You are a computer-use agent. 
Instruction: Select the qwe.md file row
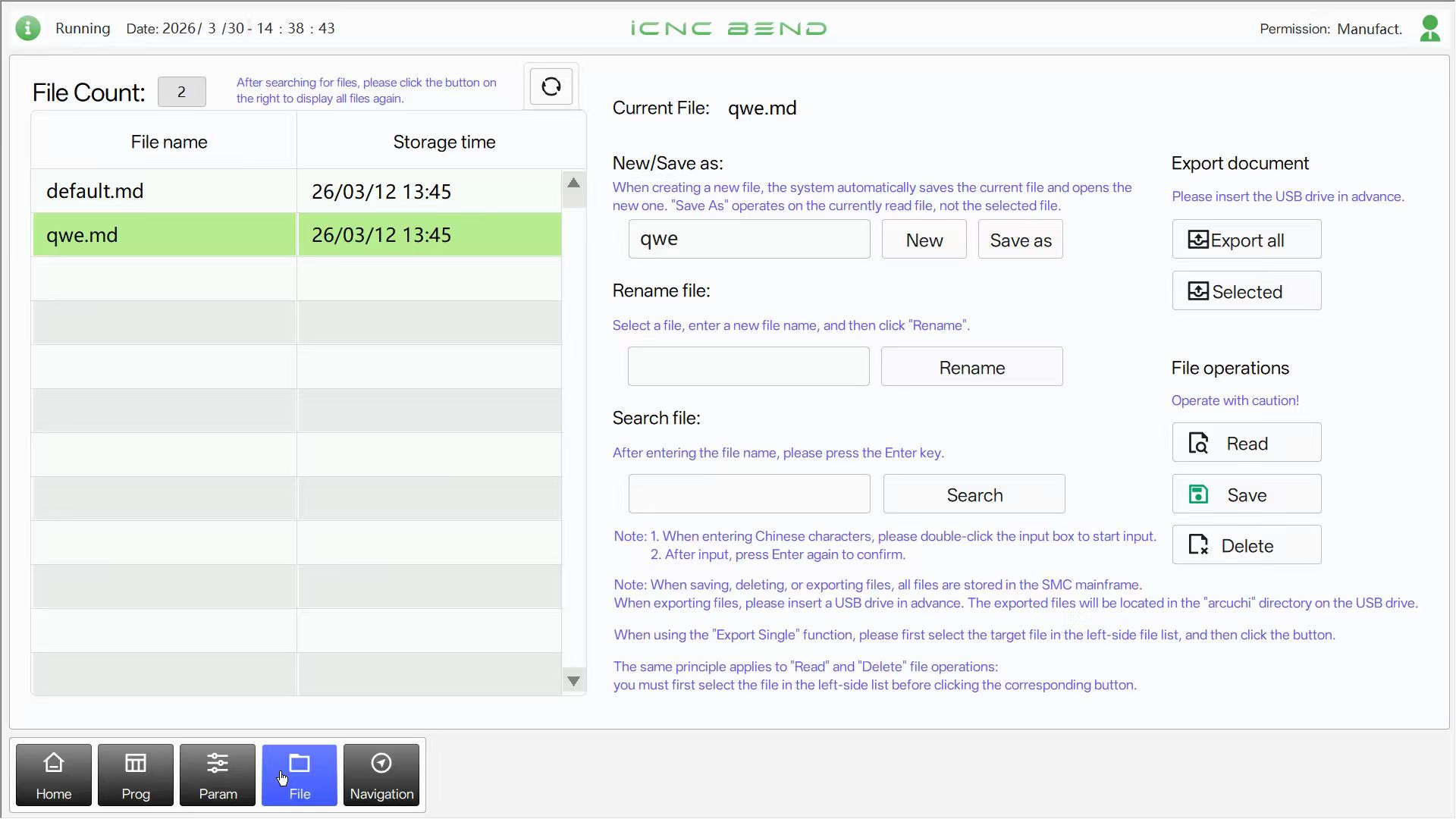click(x=297, y=235)
